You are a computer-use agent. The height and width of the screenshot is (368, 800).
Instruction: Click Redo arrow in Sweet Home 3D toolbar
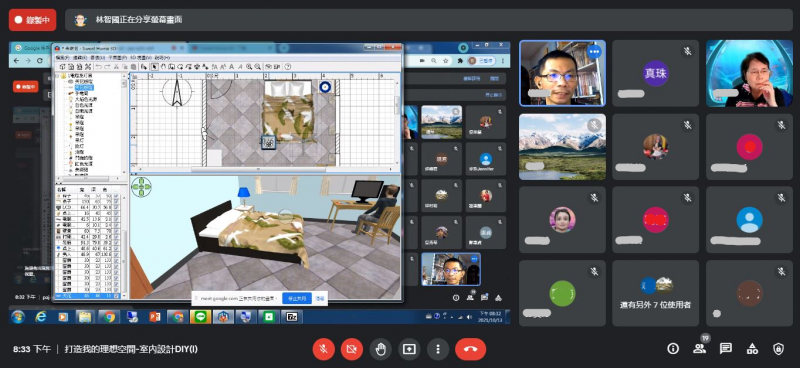point(107,67)
